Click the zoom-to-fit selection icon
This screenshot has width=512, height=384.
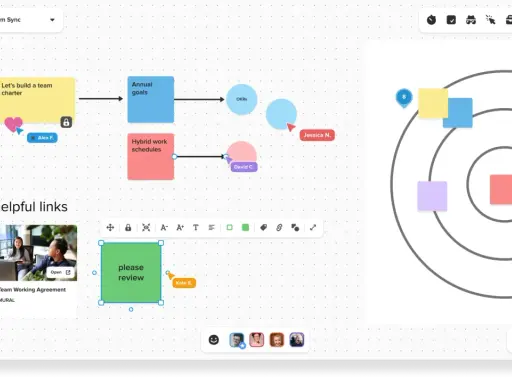click(x=146, y=228)
